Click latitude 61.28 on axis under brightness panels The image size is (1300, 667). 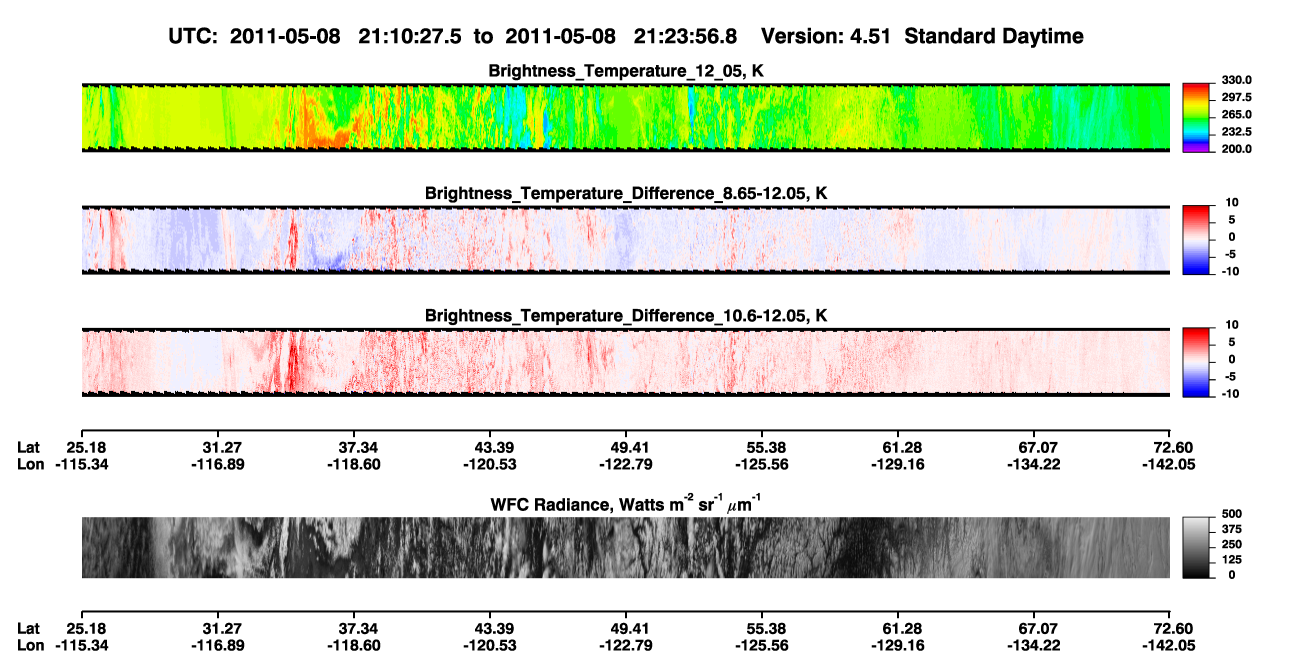(x=902, y=447)
